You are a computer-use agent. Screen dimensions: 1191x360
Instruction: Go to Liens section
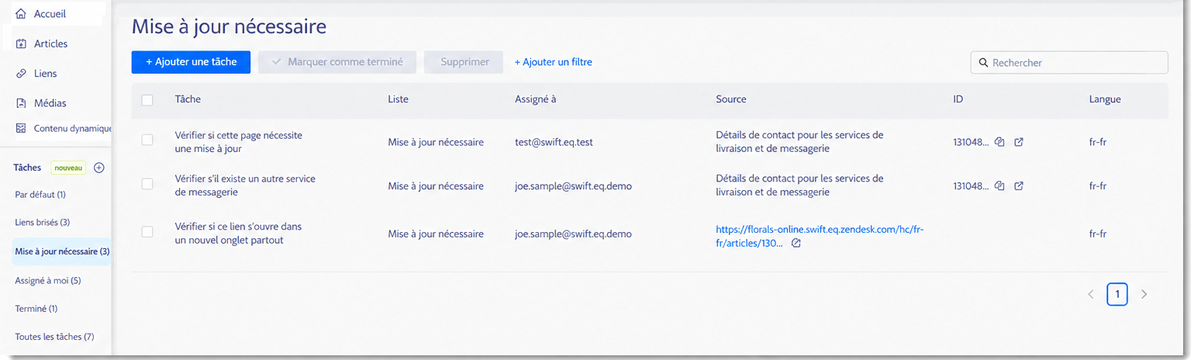(x=45, y=74)
